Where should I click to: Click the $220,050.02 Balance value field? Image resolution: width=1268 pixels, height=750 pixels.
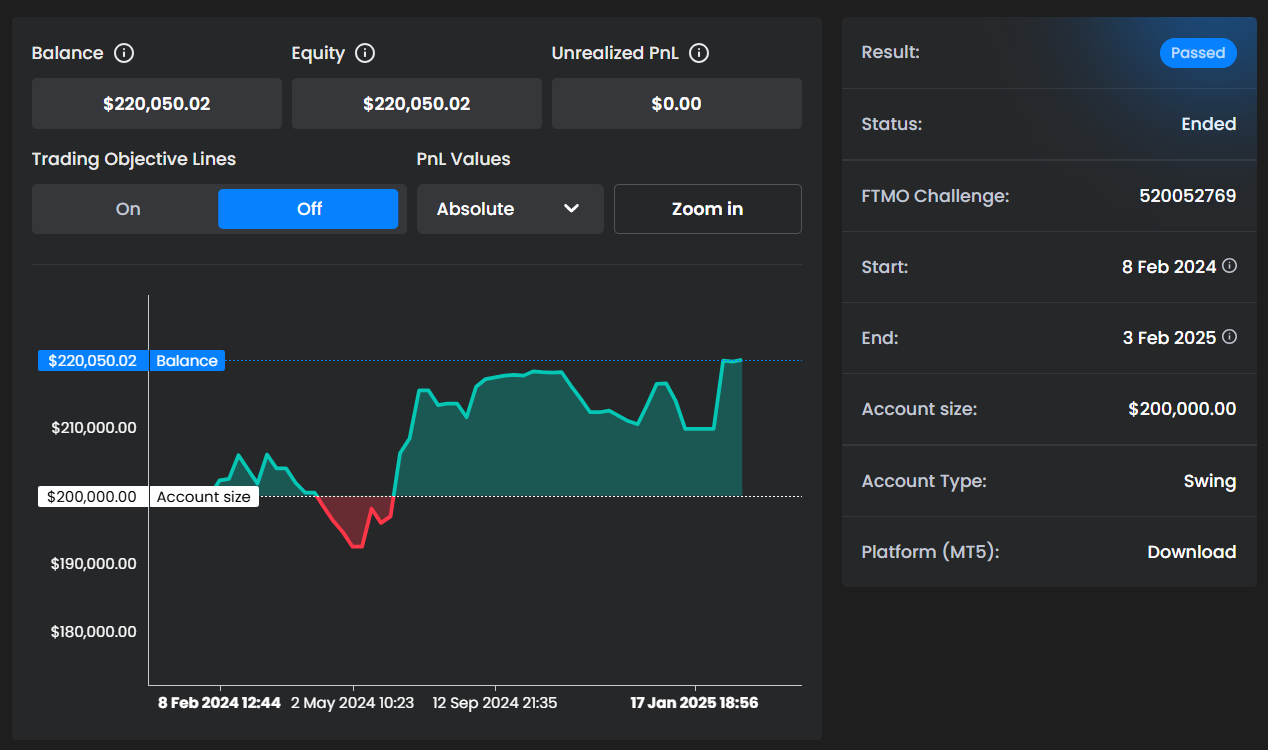(157, 104)
